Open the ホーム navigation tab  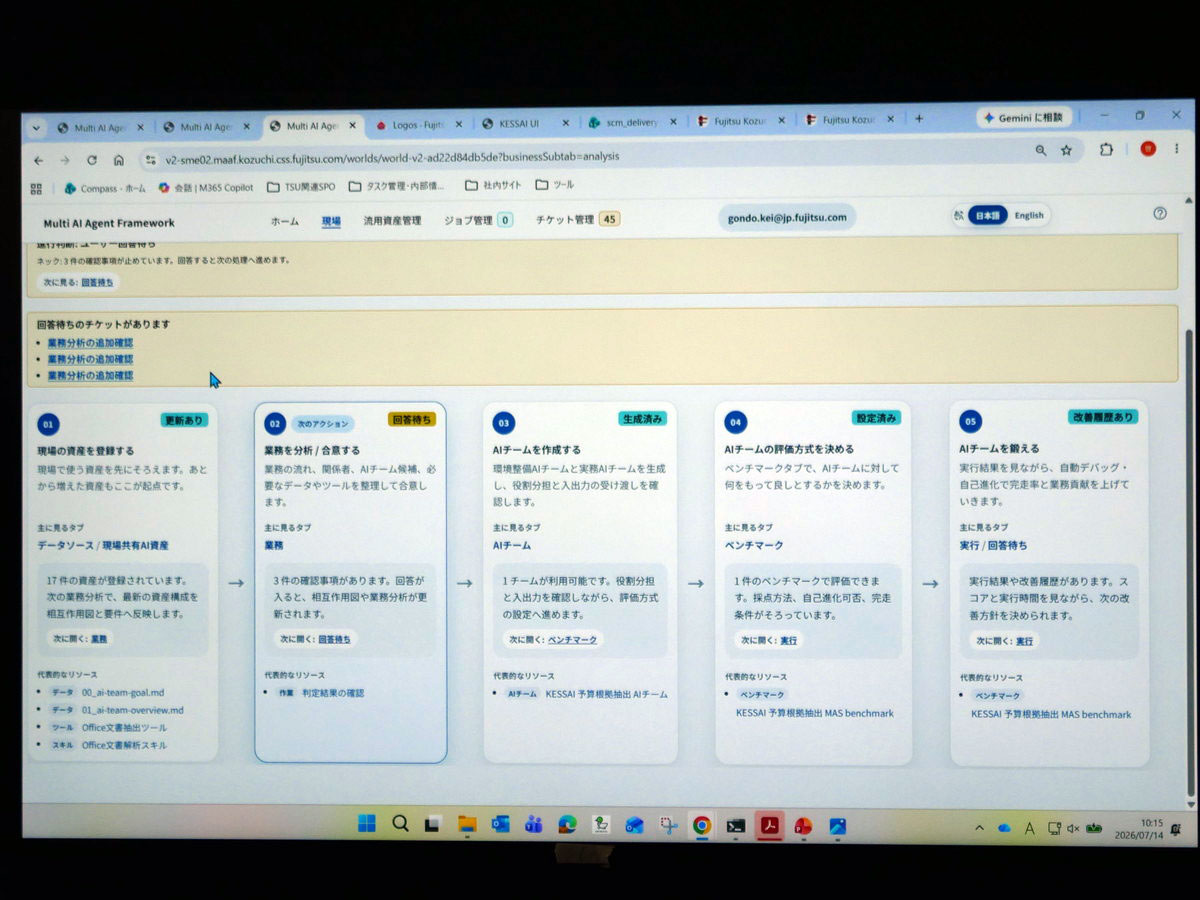[285, 221]
